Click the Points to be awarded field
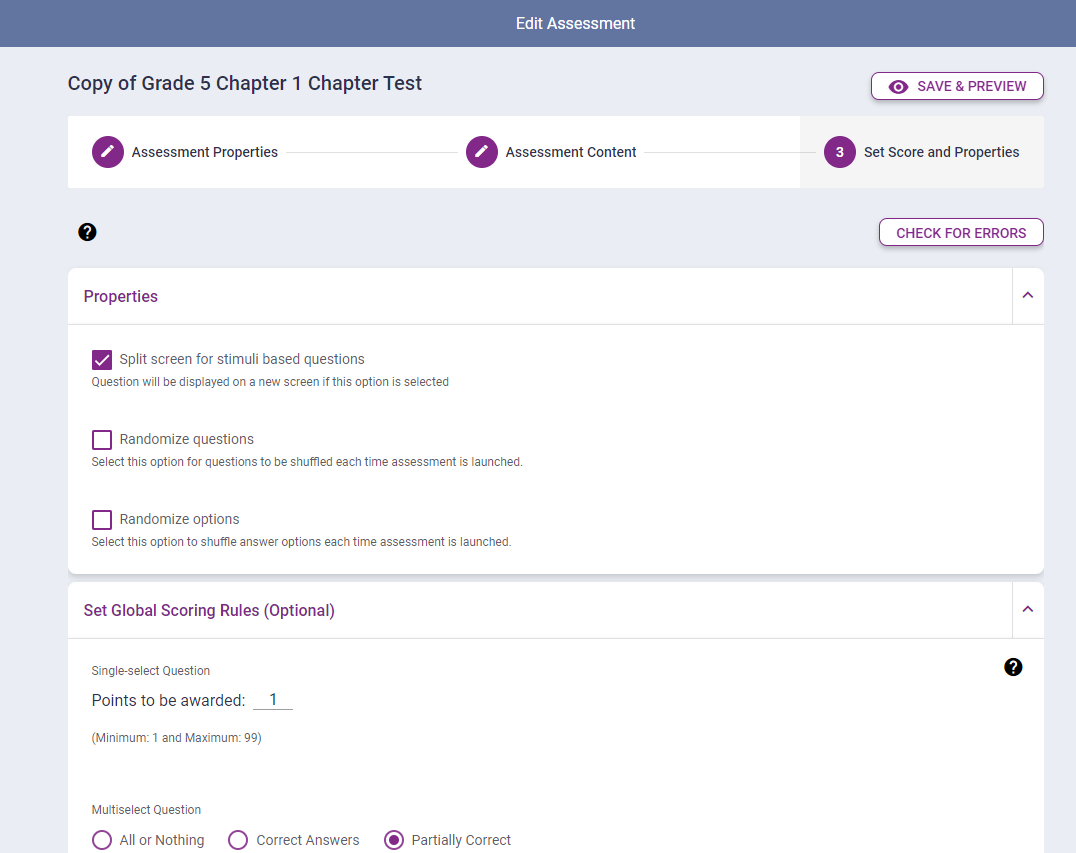 [x=272, y=700]
